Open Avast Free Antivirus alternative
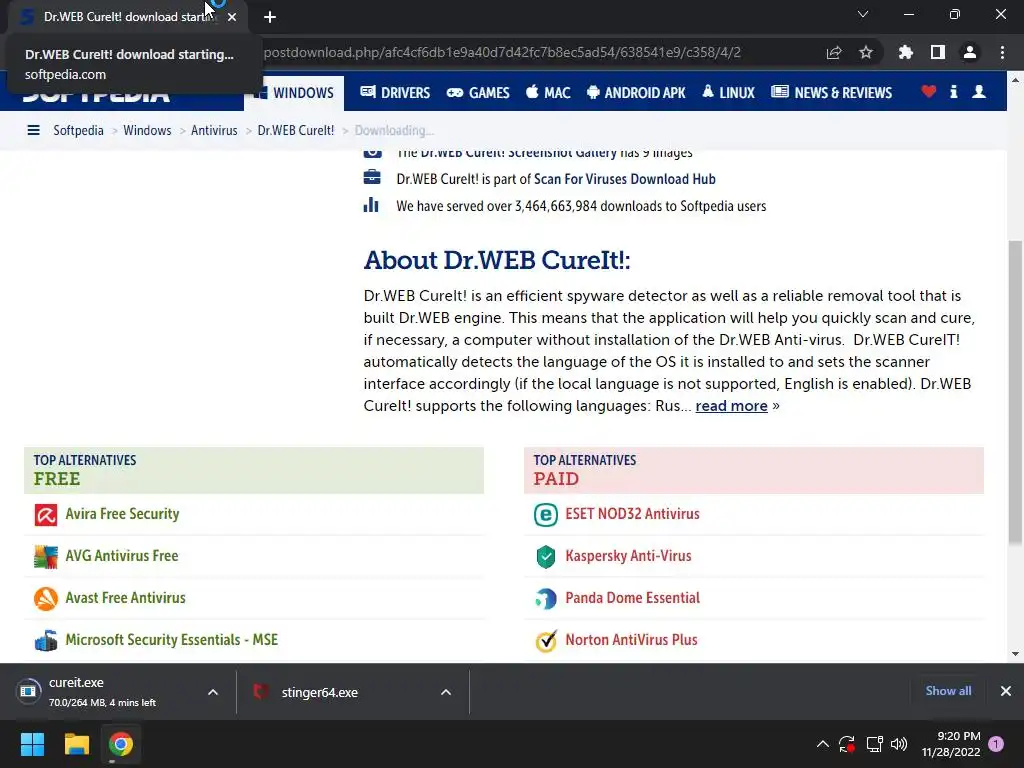 click(x=125, y=598)
